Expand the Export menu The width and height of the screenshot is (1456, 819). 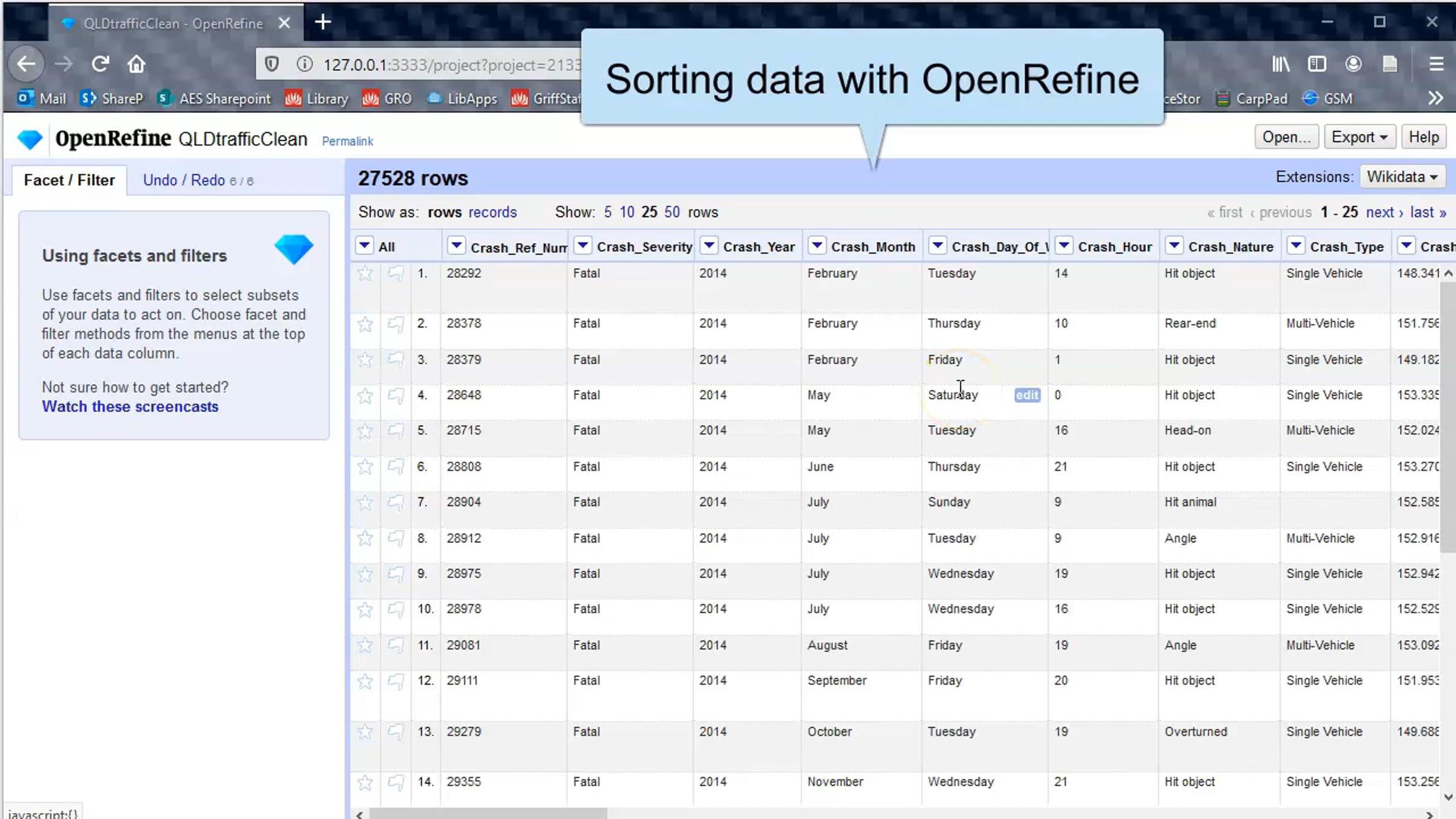coord(1360,137)
